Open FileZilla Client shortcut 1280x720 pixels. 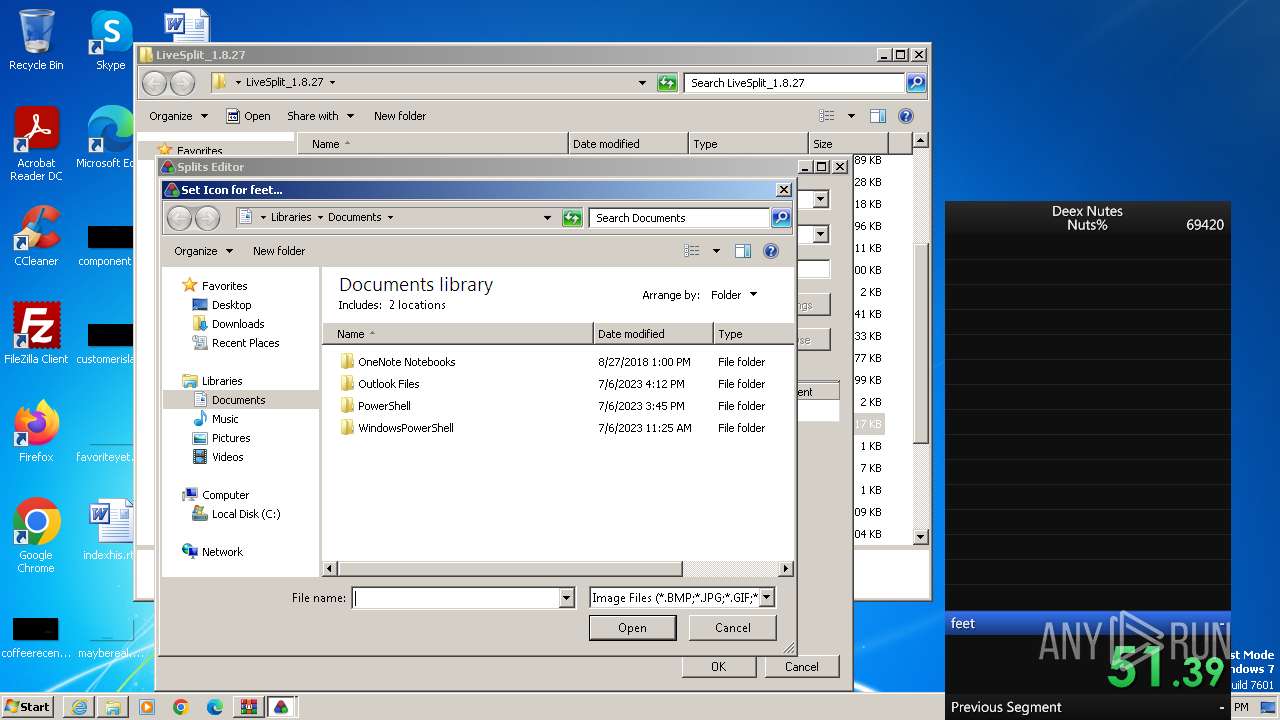point(36,333)
